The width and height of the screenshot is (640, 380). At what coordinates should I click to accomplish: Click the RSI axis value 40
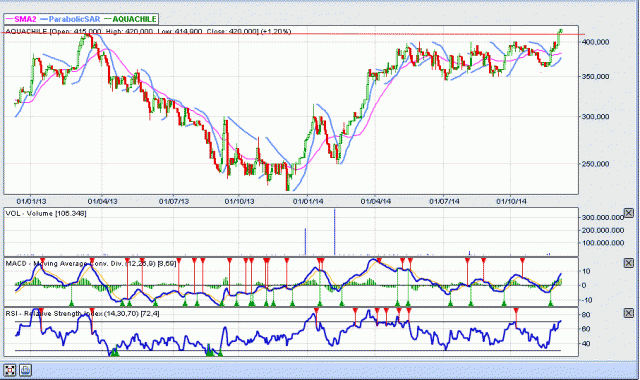586,344
